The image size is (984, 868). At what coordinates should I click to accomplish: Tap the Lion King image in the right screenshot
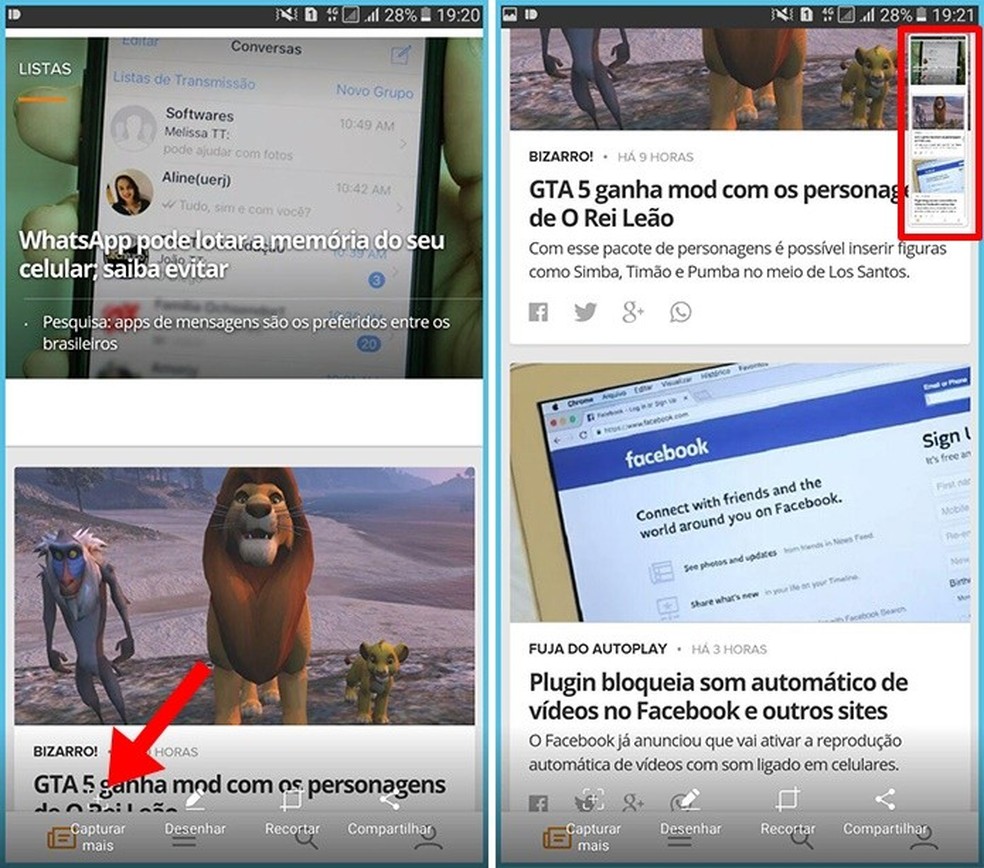click(x=704, y=79)
